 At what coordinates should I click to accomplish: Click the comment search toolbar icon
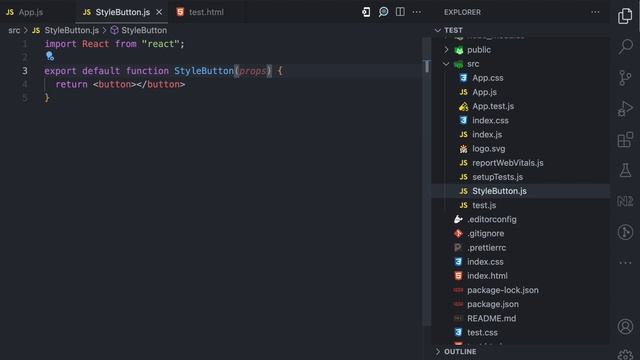click(383, 12)
